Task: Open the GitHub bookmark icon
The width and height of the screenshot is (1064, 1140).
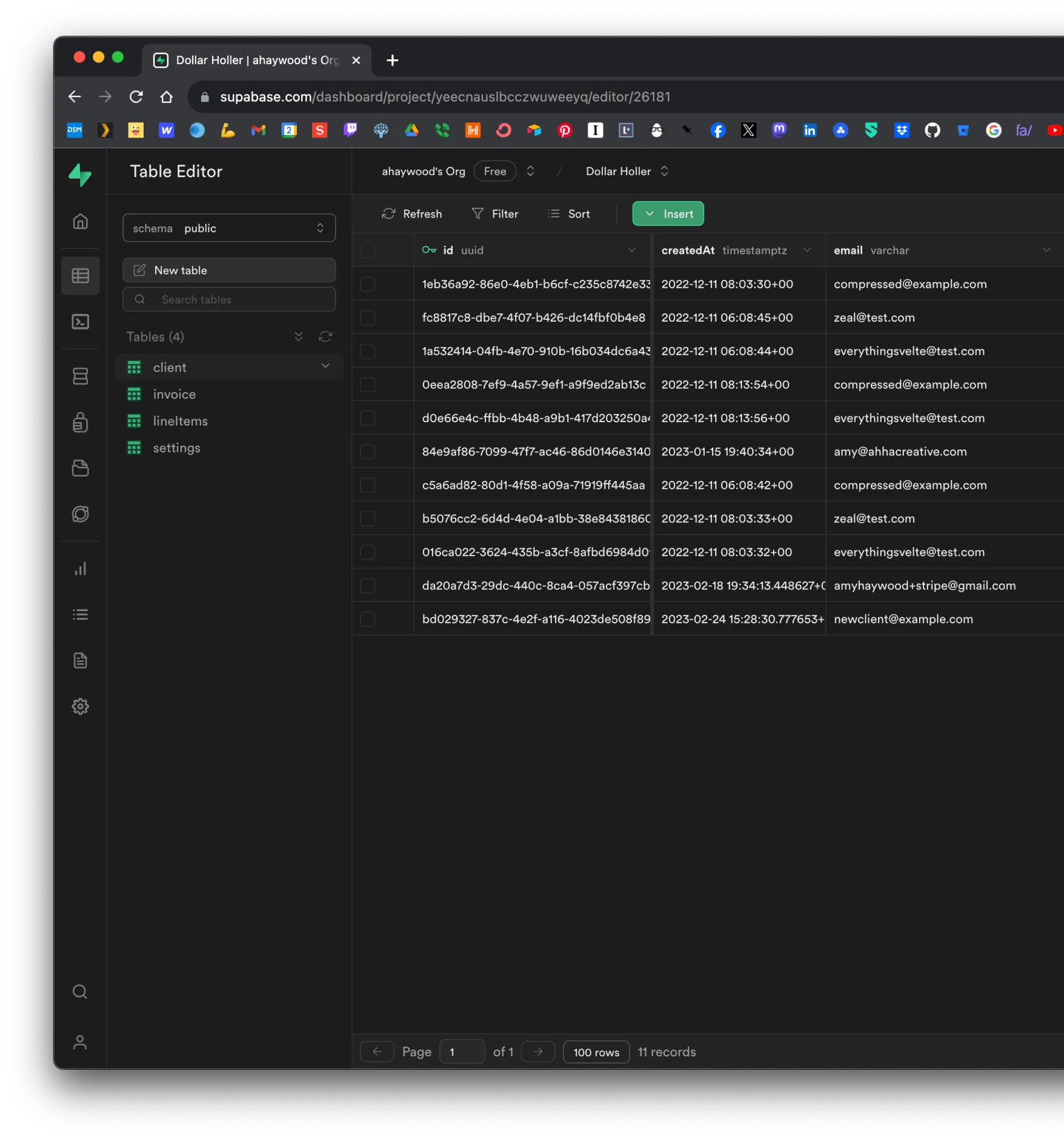Action: (932, 130)
